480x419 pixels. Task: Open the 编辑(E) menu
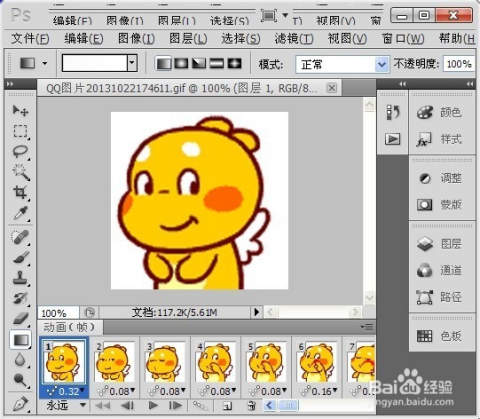coord(84,39)
